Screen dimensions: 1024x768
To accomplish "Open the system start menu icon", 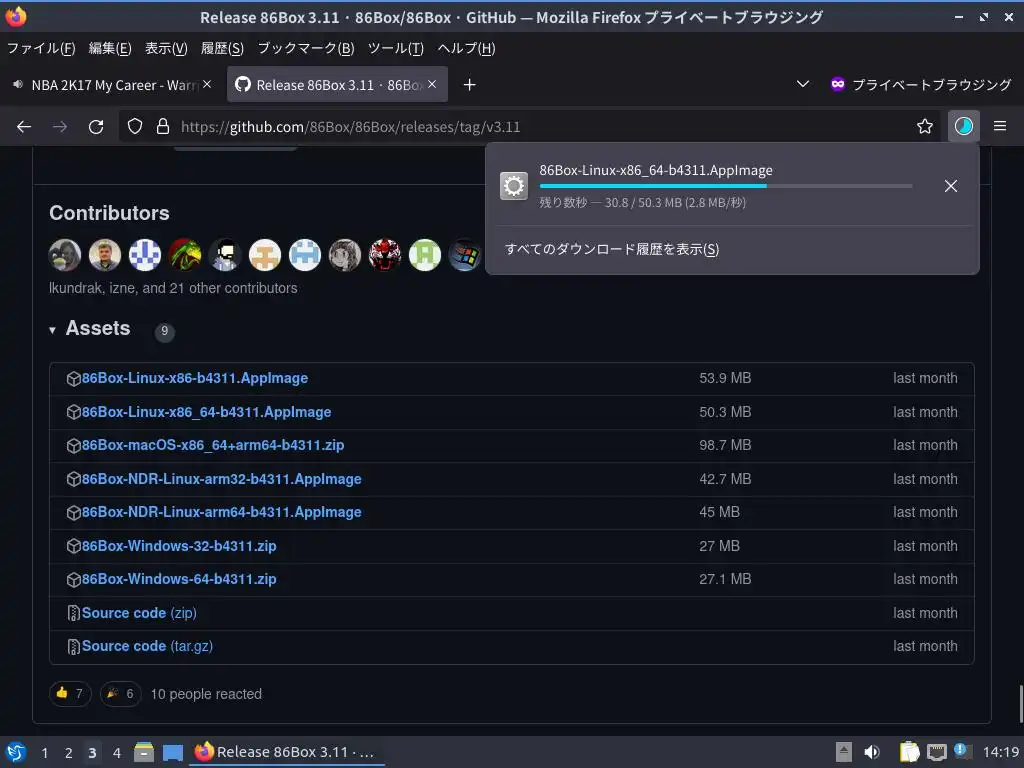I will (x=15, y=752).
